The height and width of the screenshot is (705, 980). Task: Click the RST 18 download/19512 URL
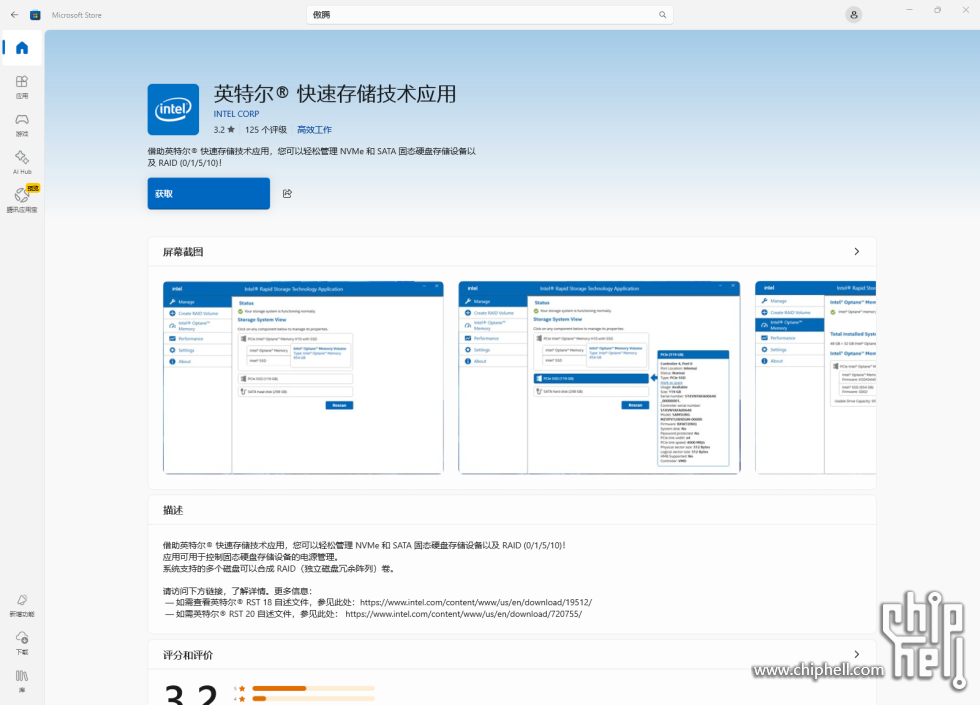point(476,602)
